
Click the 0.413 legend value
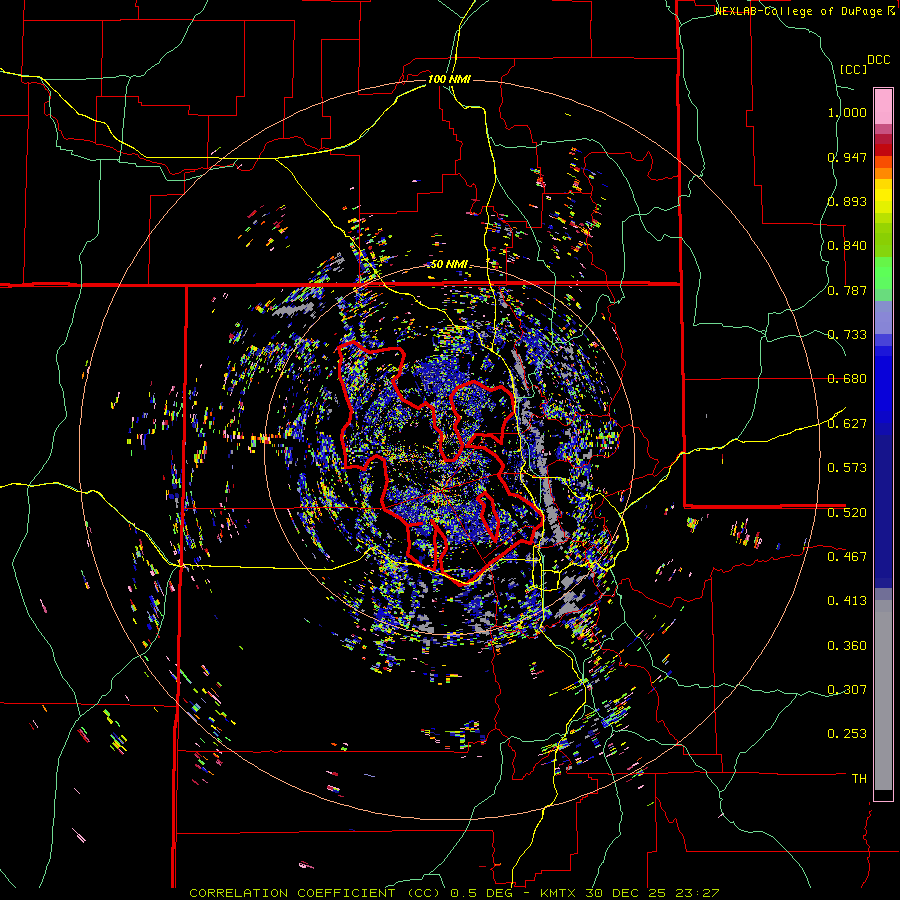pos(847,601)
